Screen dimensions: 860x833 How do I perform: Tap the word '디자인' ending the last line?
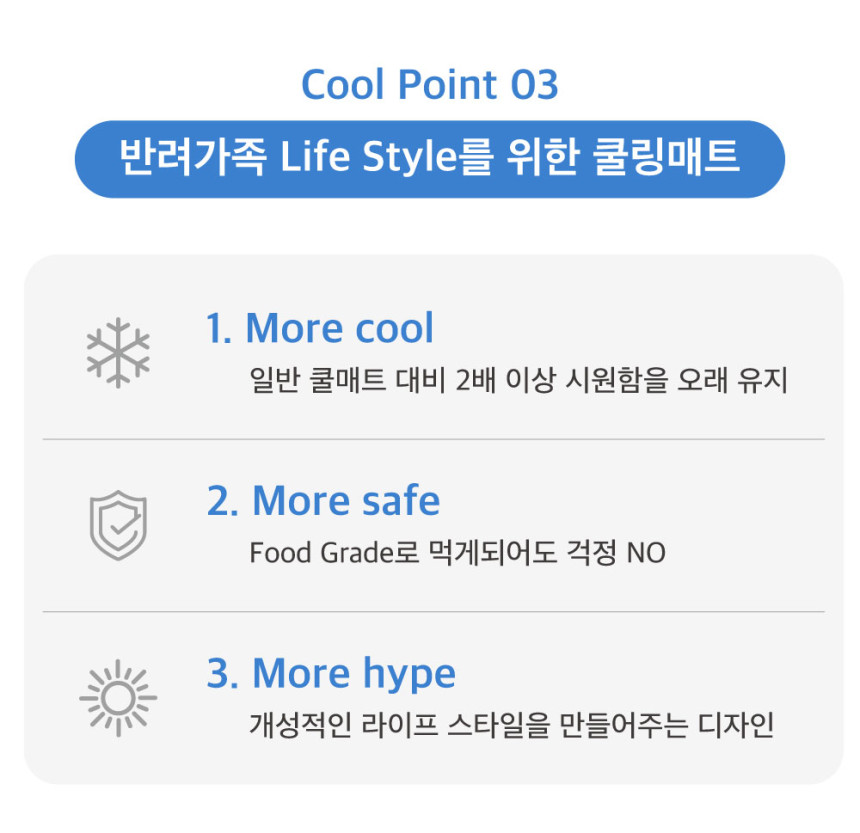[x=735, y=725]
